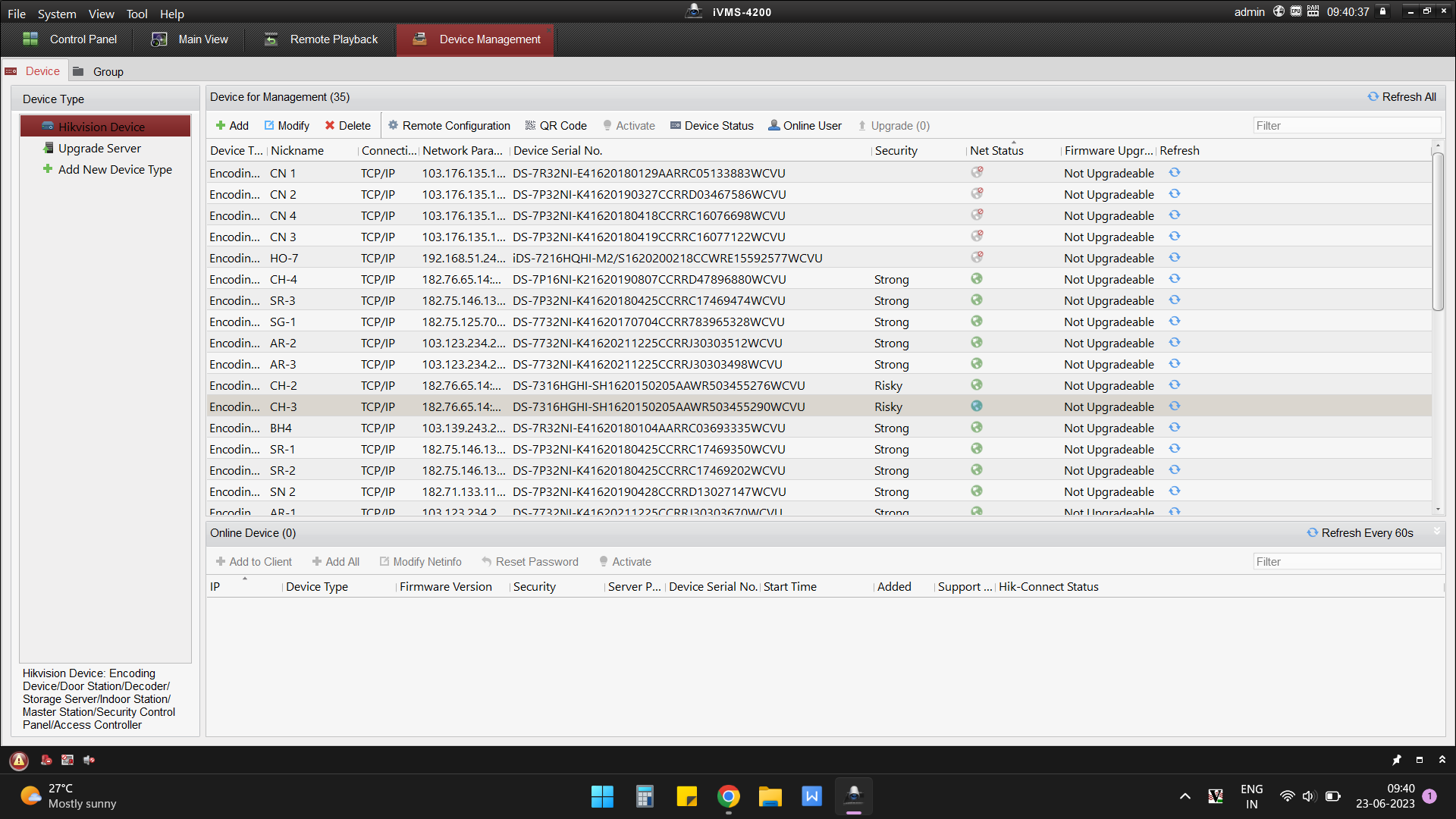Open the clock and date in taskbar

point(1385,796)
